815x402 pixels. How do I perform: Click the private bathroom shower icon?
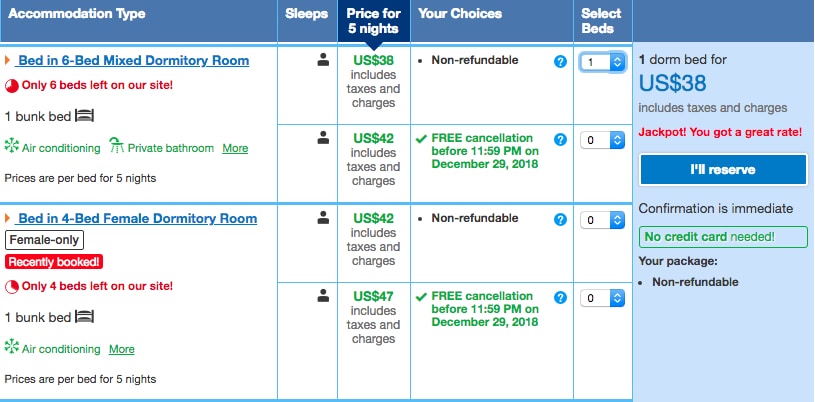coord(116,147)
